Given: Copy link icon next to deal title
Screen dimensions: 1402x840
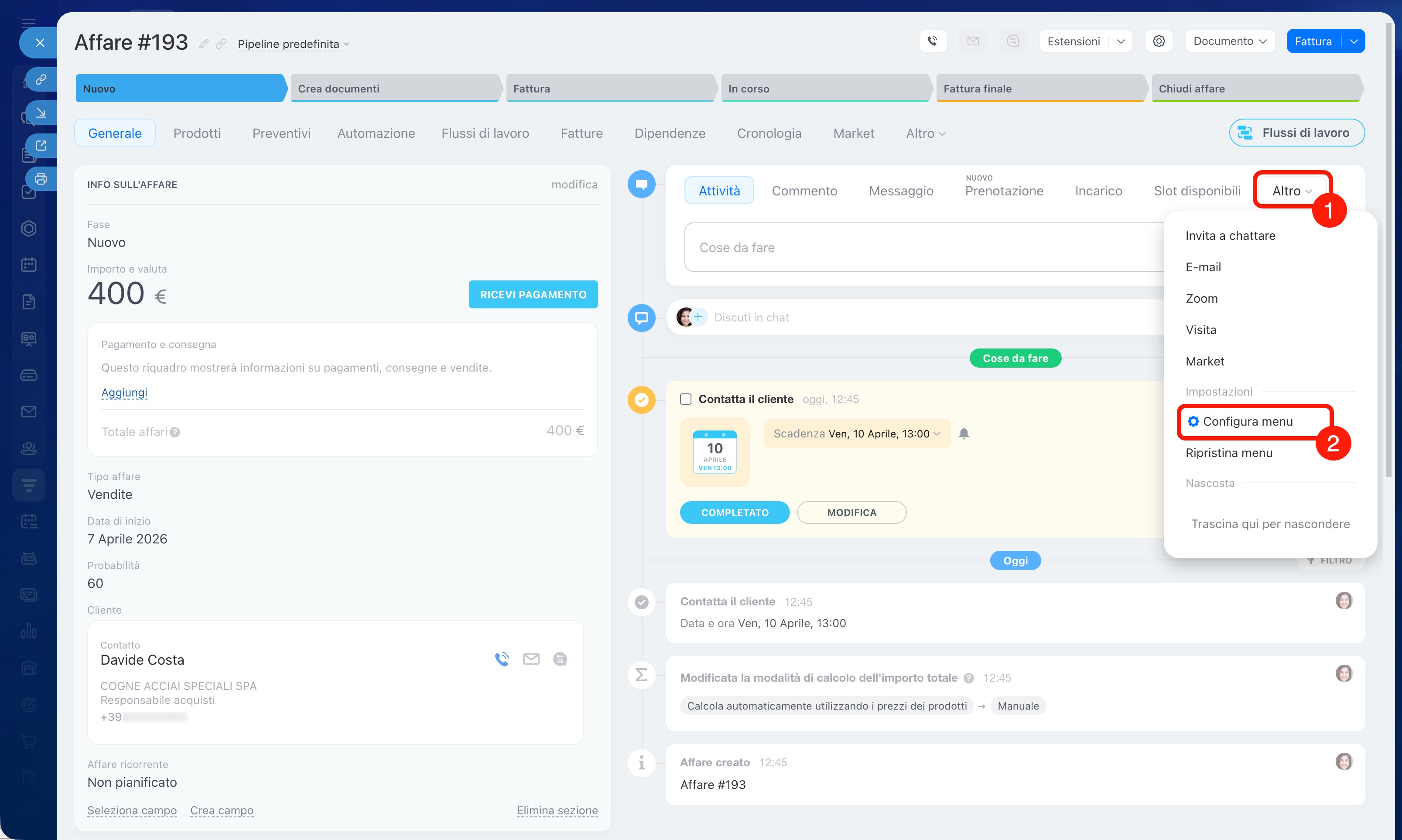Looking at the screenshot, I should 221,44.
